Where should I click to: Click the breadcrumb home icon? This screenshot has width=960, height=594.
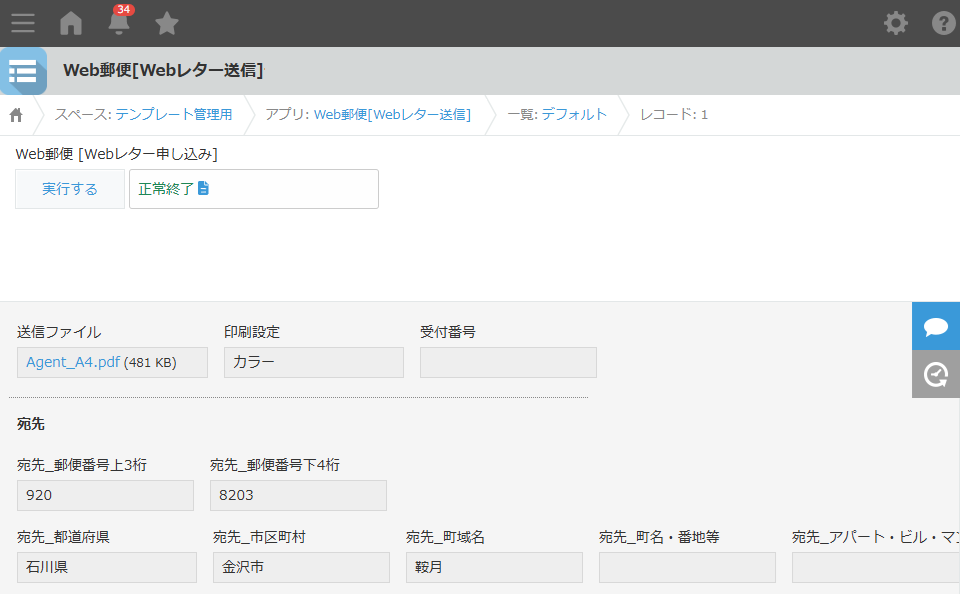(15, 115)
